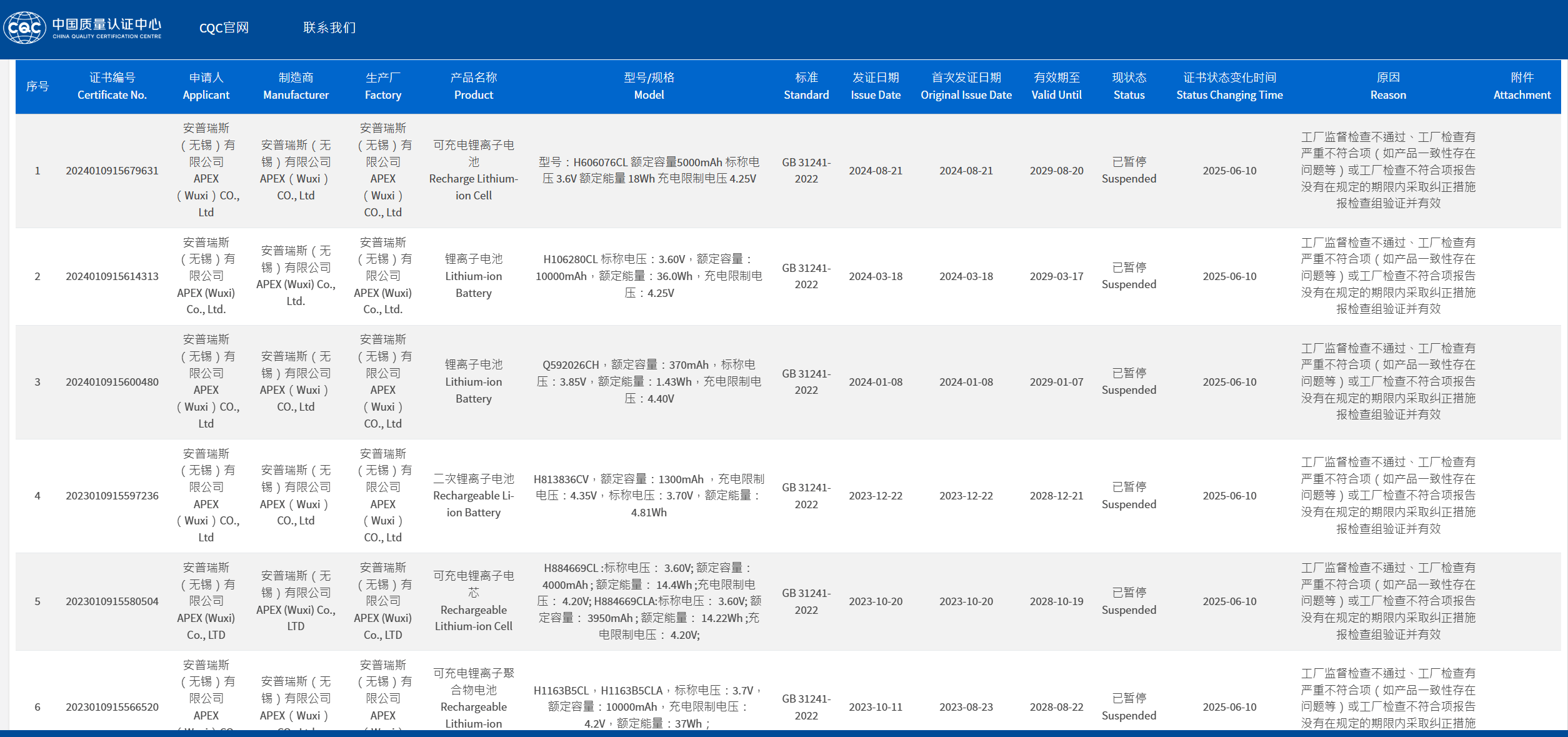The width and height of the screenshot is (1568, 737).
Task: Click the CQC globe logo icon
Action: [24, 28]
